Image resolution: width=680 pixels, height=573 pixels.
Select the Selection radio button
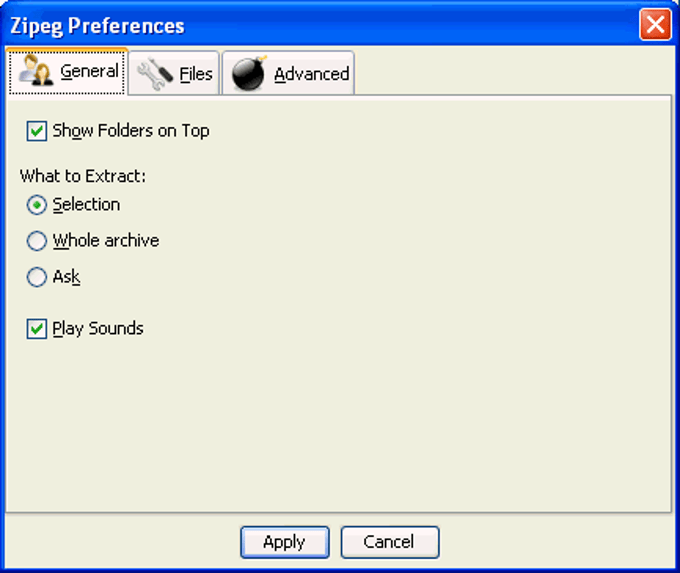36,205
